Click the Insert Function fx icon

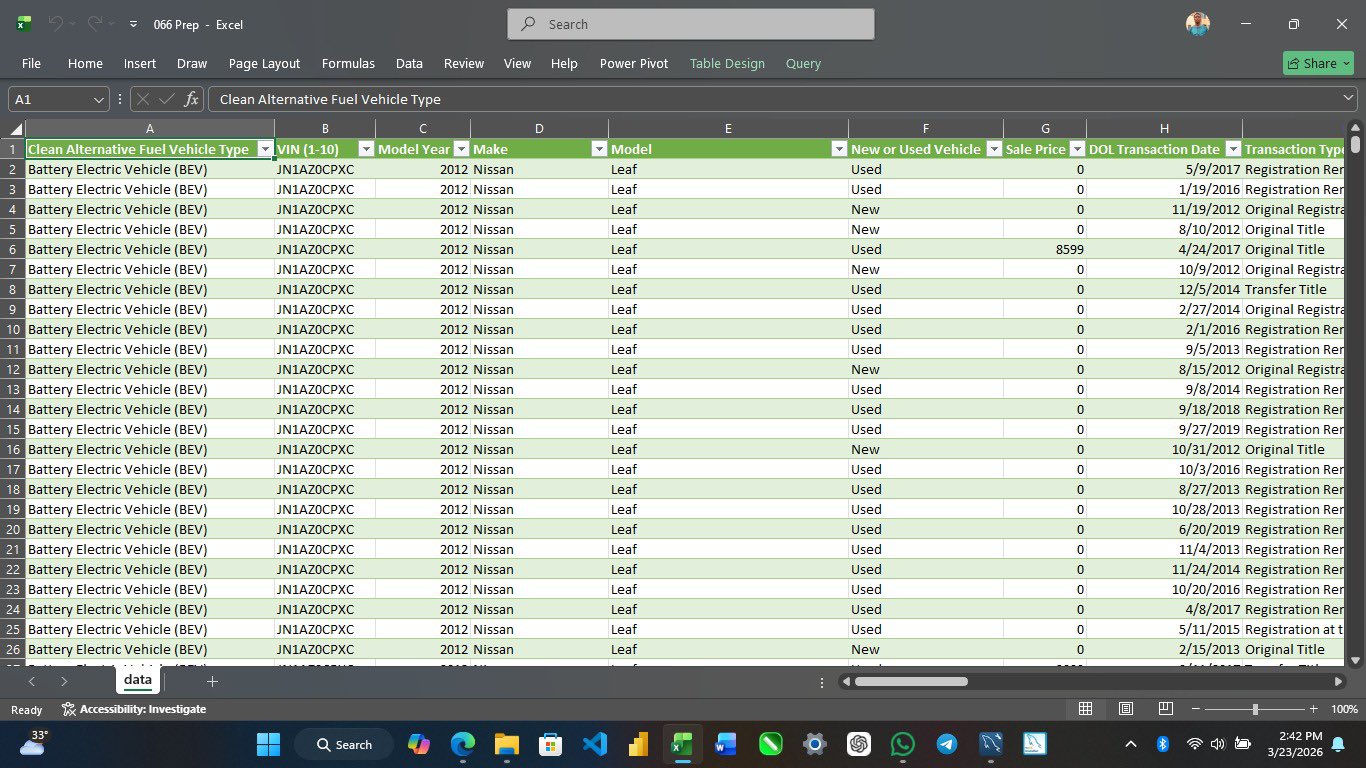click(191, 99)
